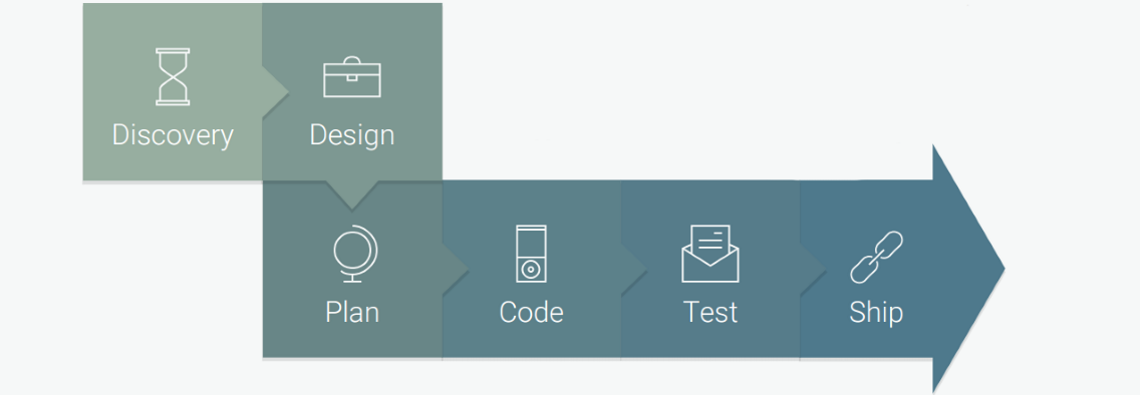This screenshot has width=1140, height=395.
Task: Select the chain link icon above Ship
Action: coord(876,257)
